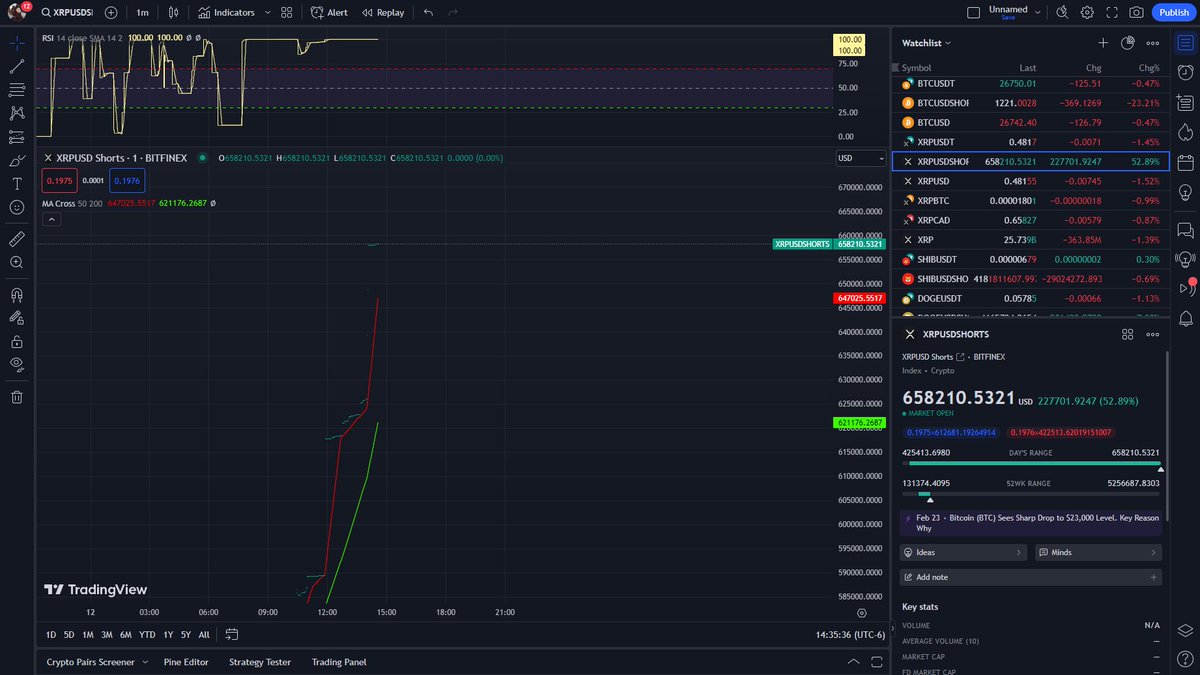Open the indicator templates grid icon
The image size is (1200, 675).
(x=287, y=13)
